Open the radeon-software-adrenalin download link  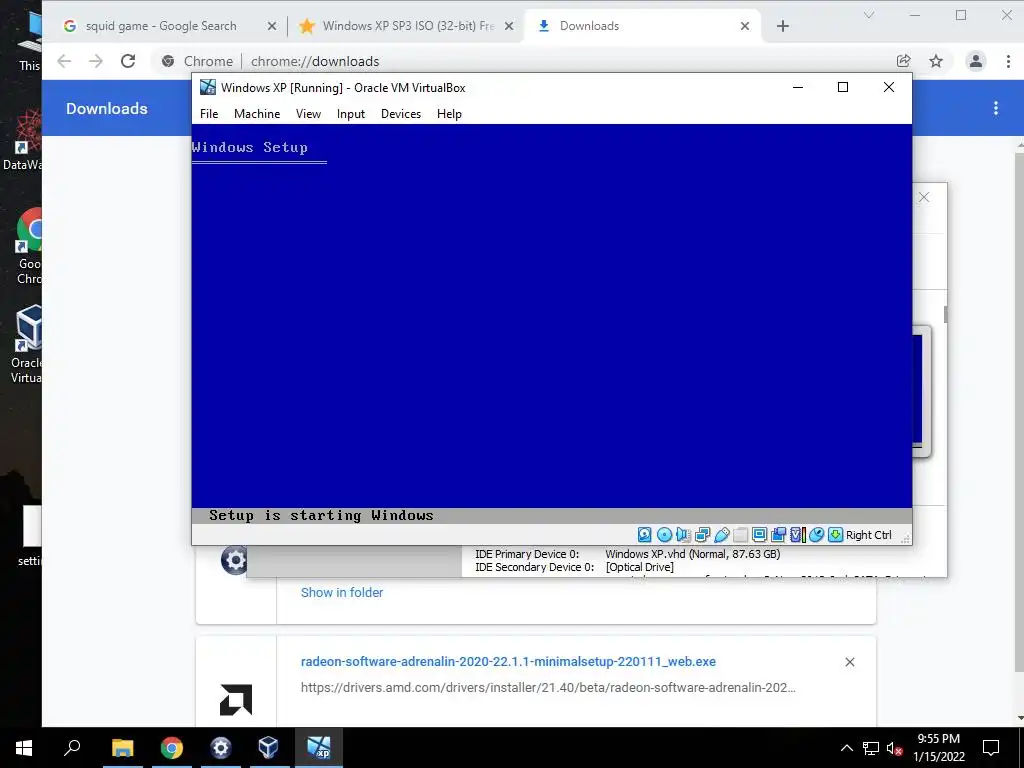508,662
